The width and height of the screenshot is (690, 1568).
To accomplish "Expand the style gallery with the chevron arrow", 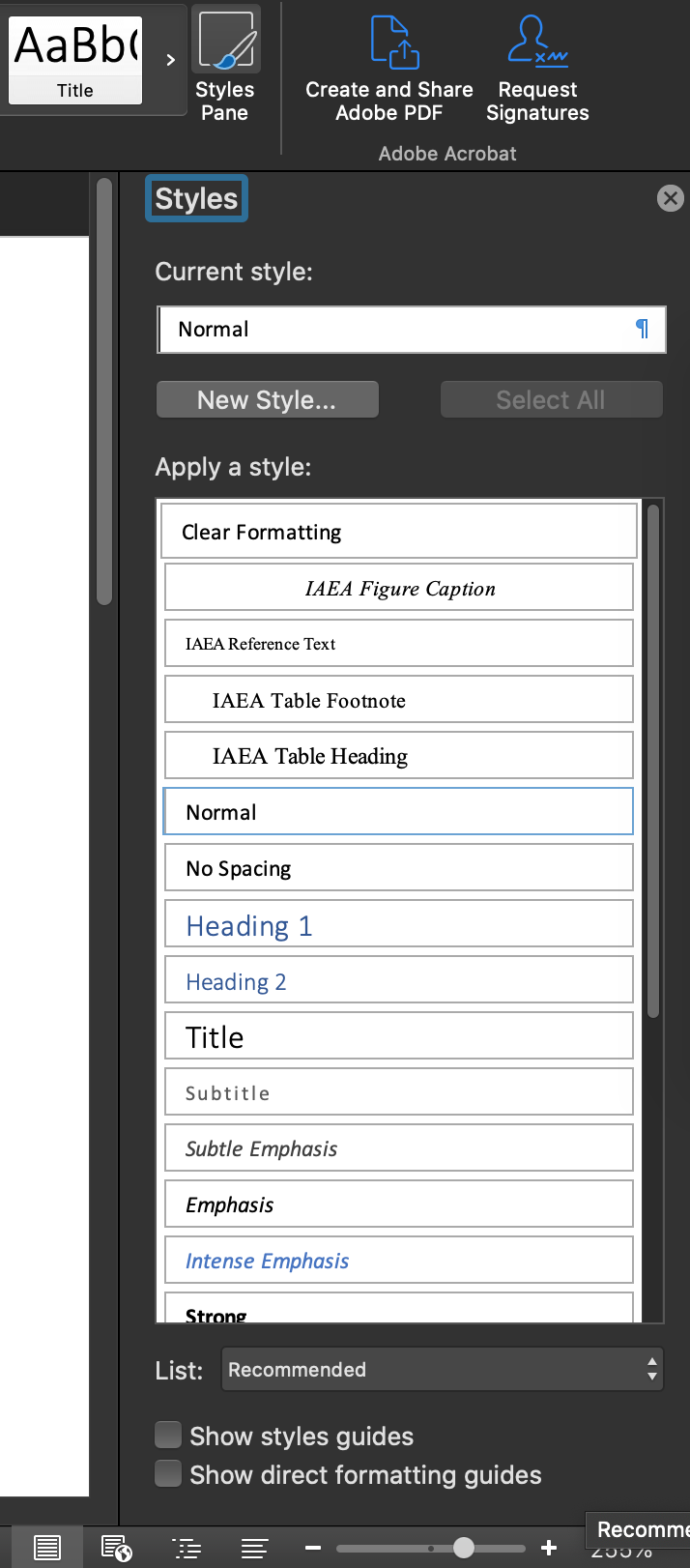I will click(x=170, y=60).
